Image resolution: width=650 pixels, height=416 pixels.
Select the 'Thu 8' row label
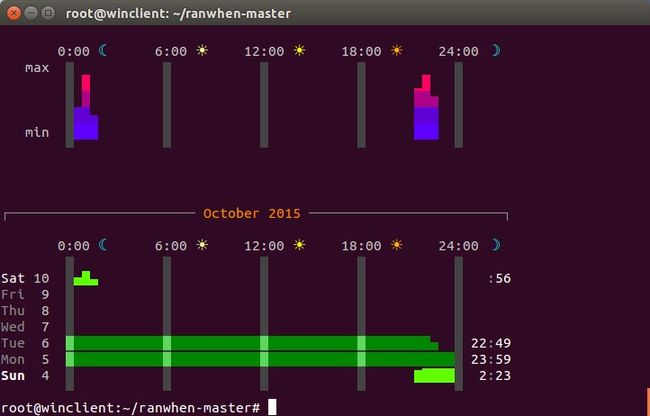[25, 311]
